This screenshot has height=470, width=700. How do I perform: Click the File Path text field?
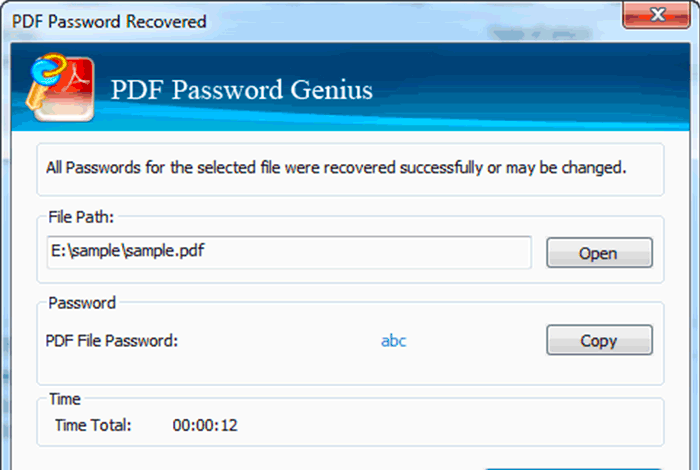[x=289, y=252]
